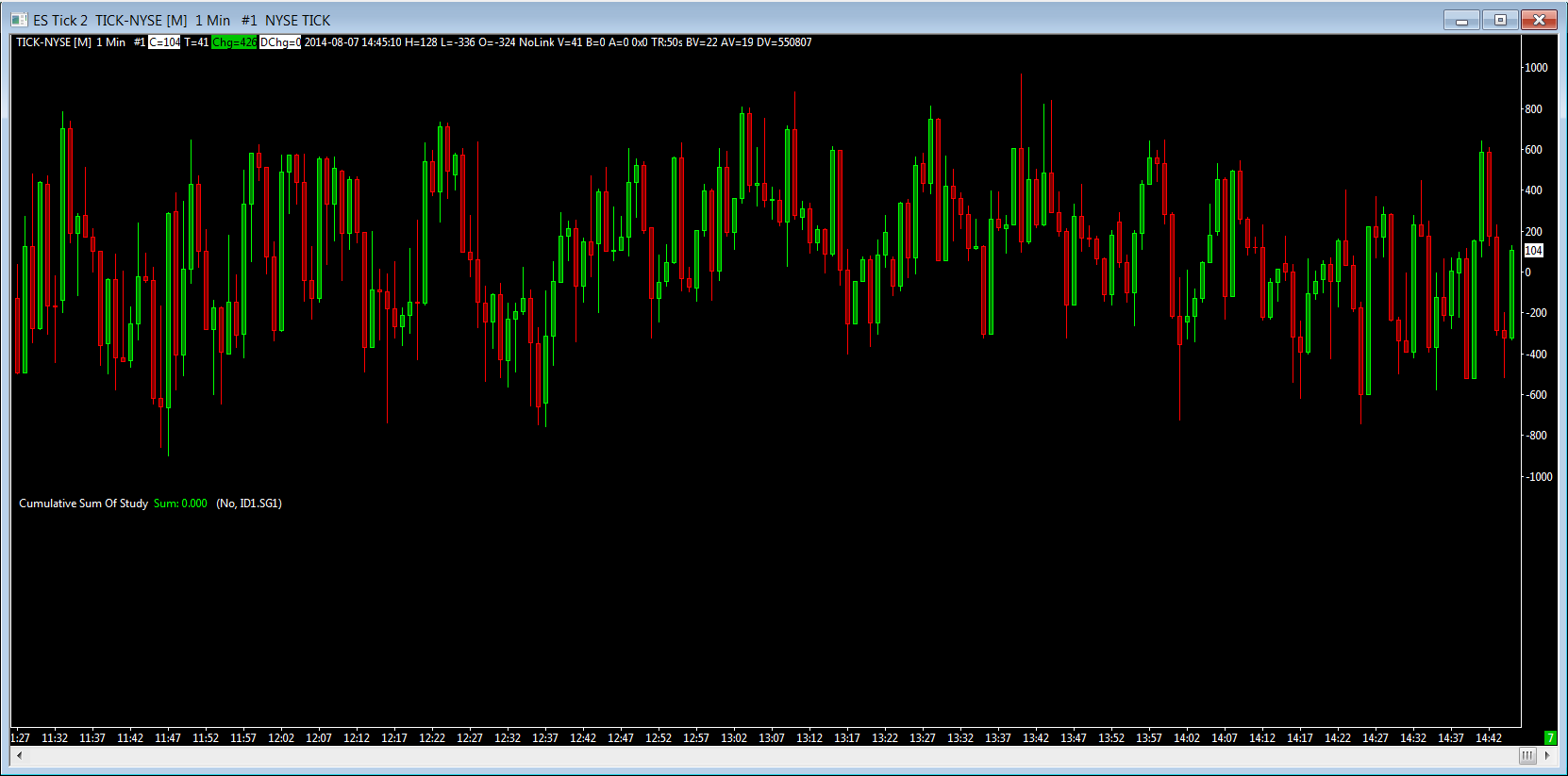Click the DV=550807 daily volume text
This screenshot has height=776, width=1568.
click(784, 42)
